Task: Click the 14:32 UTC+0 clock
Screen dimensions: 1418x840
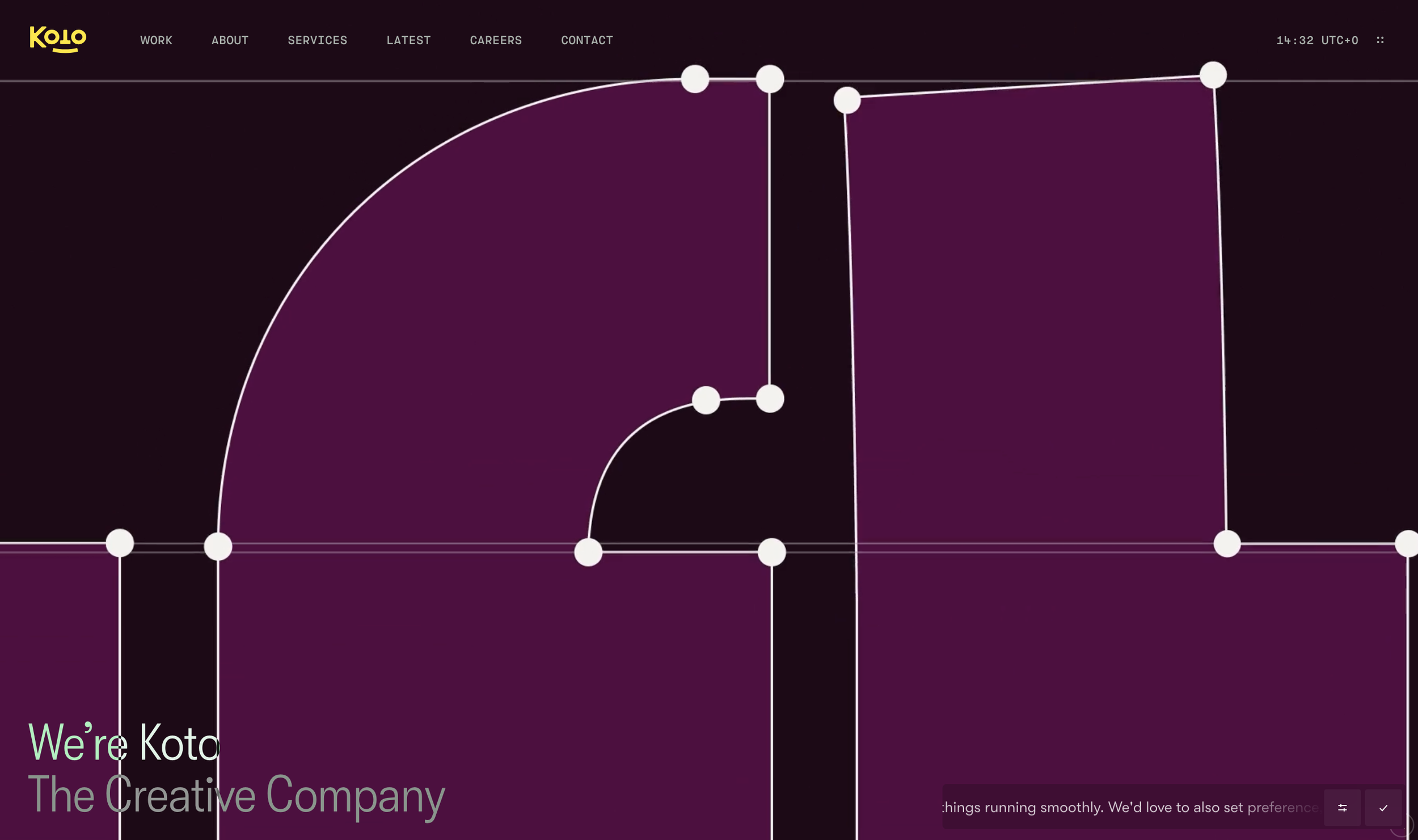Action: point(1316,40)
